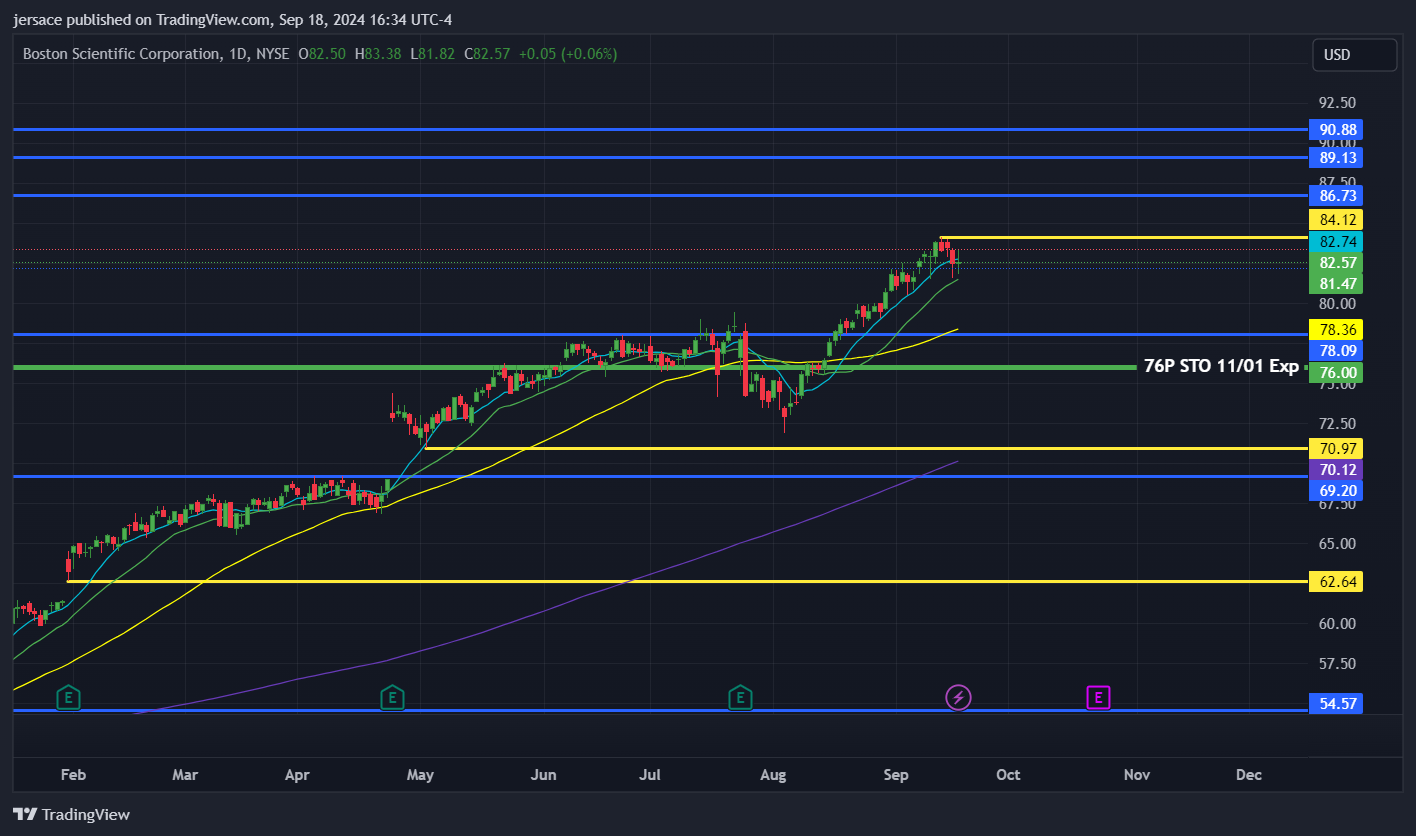Click the green 81.47 price label
Screen dimensions: 1416x836
tap(1337, 284)
